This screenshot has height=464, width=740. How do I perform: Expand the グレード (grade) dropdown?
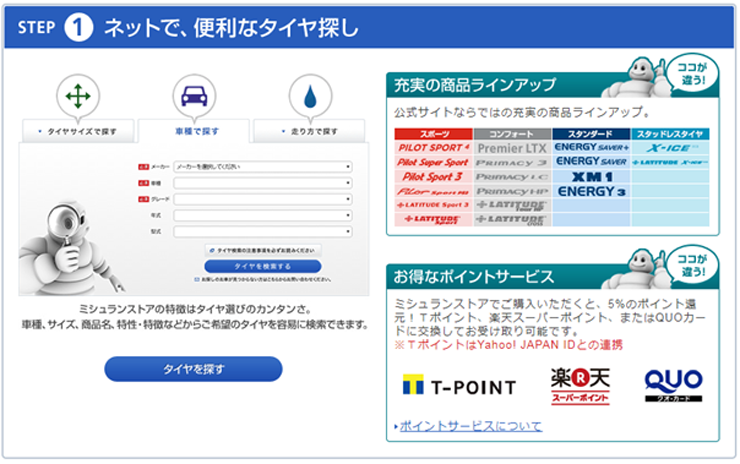262,199
